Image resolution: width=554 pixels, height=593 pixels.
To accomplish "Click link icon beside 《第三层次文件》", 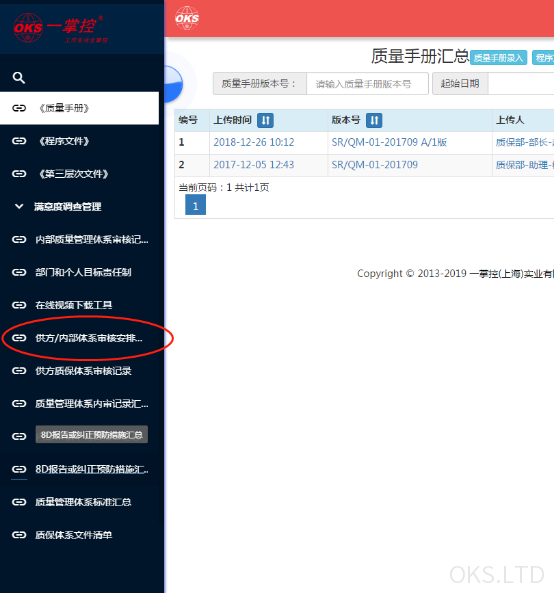I will (19, 174).
